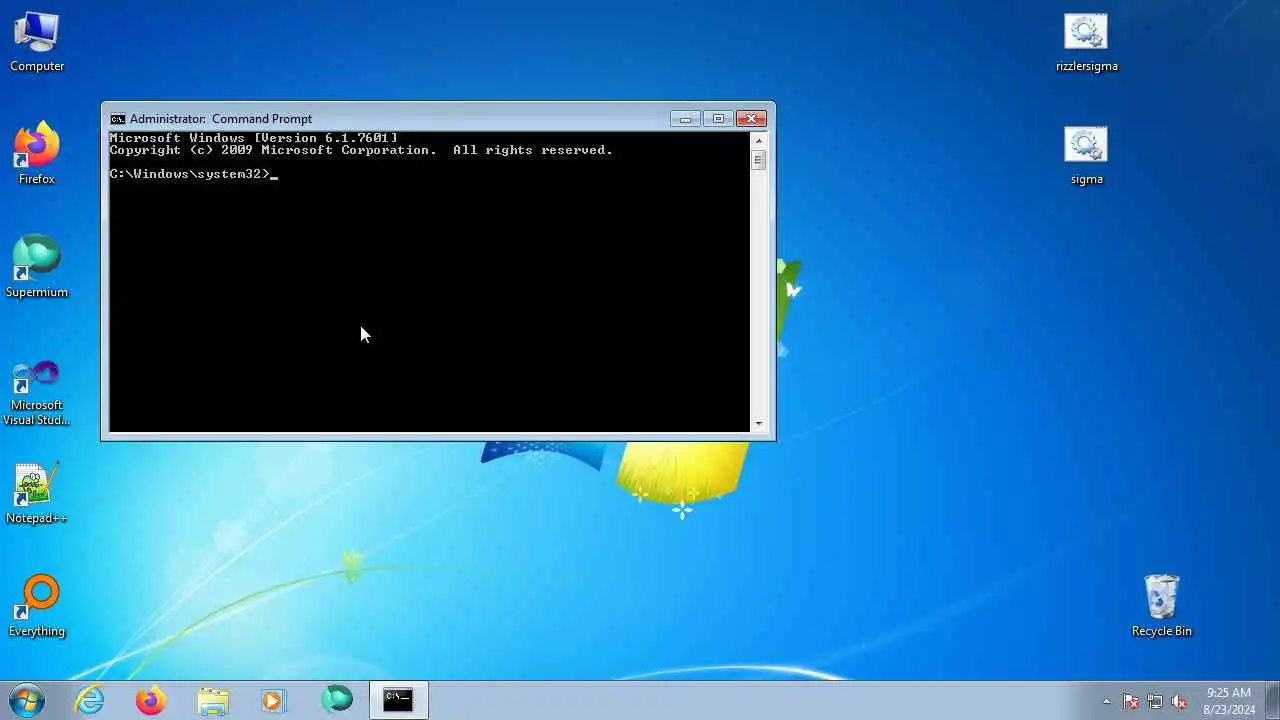Select the Microsoft Visual Studio desktop shortcut

(37, 391)
